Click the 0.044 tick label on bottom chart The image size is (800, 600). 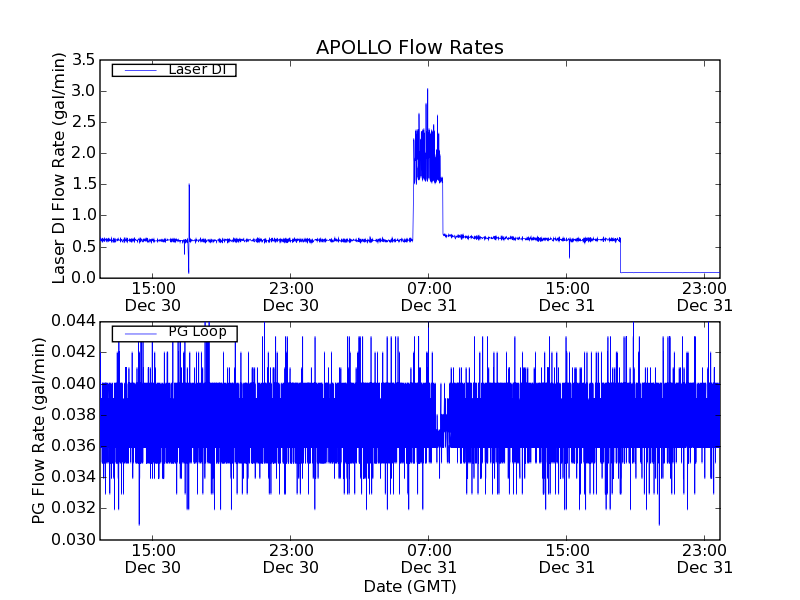(73, 321)
